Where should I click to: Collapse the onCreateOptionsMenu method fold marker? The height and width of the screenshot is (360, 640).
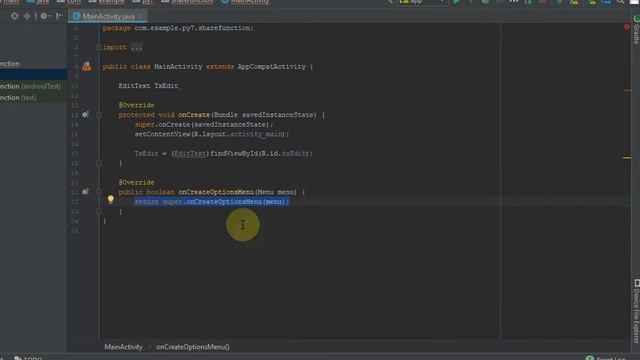pos(99,192)
